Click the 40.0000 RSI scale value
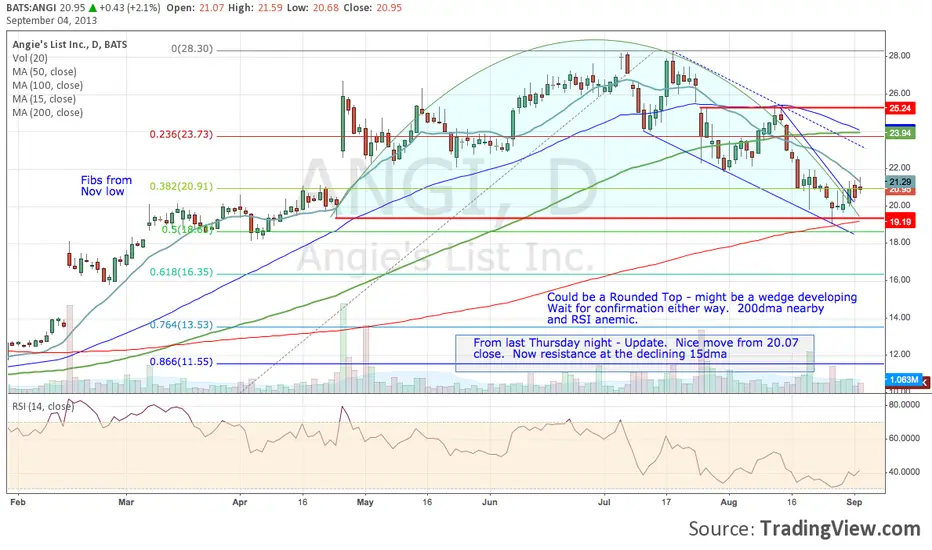The width and height of the screenshot is (932, 550). [904, 472]
